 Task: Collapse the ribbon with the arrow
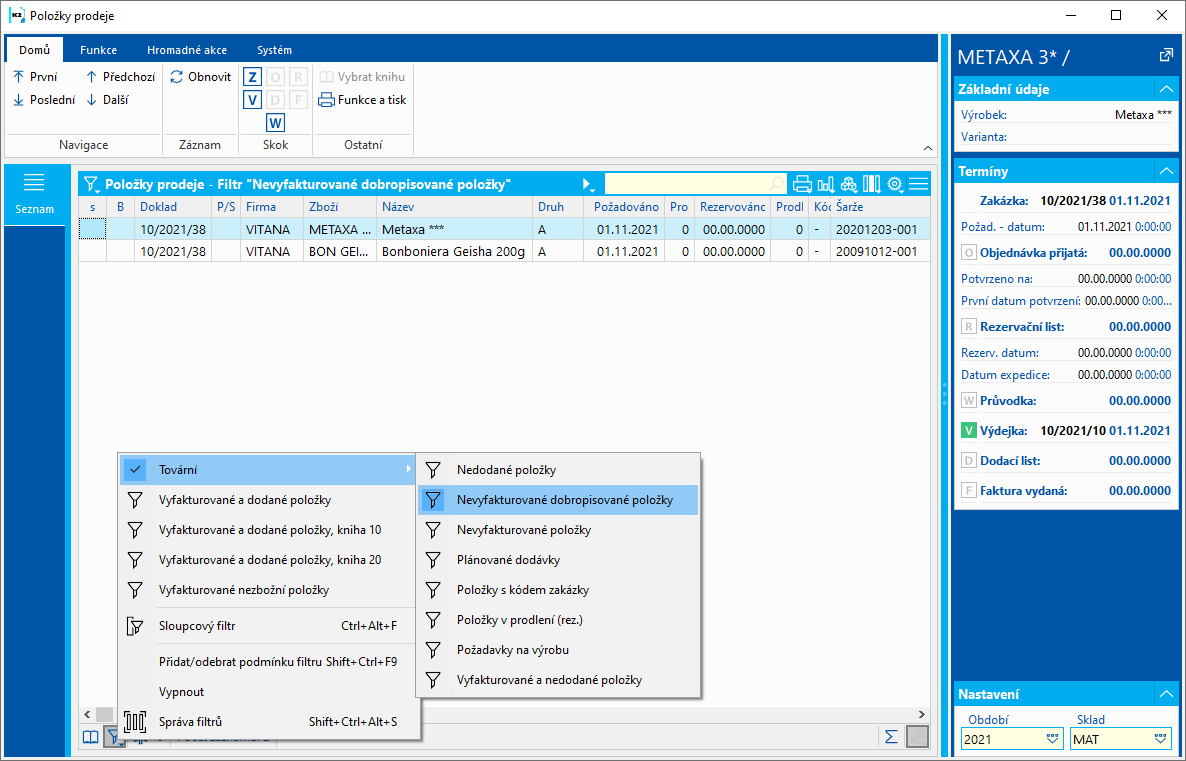pos(928,148)
